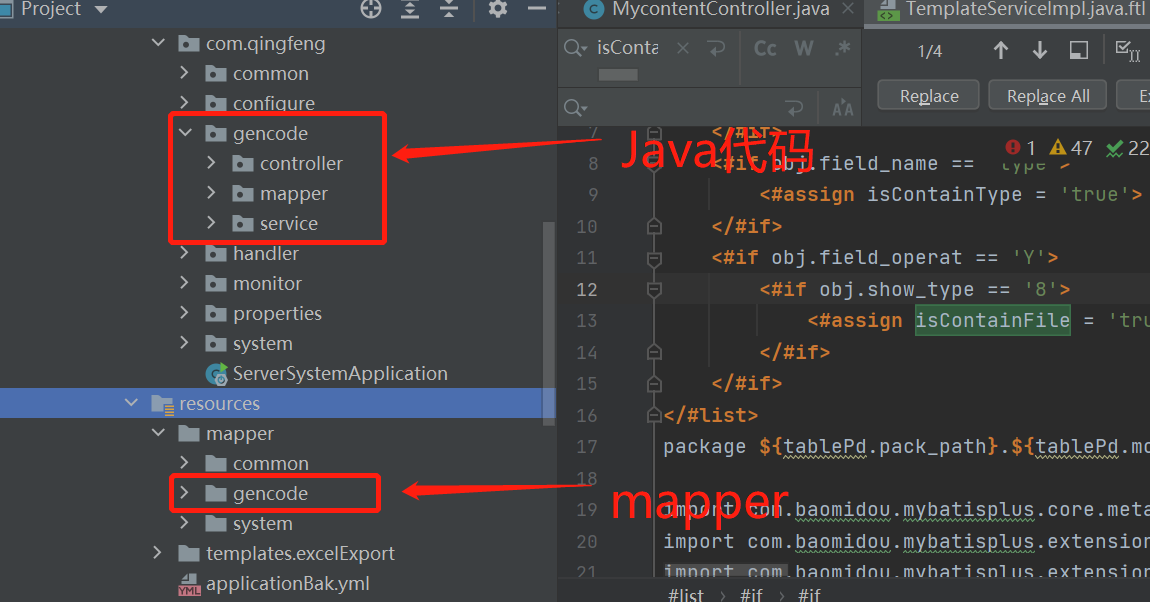Collapse the gencode package
The image size is (1150, 602).
pyautogui.click(x=186, y=133)
